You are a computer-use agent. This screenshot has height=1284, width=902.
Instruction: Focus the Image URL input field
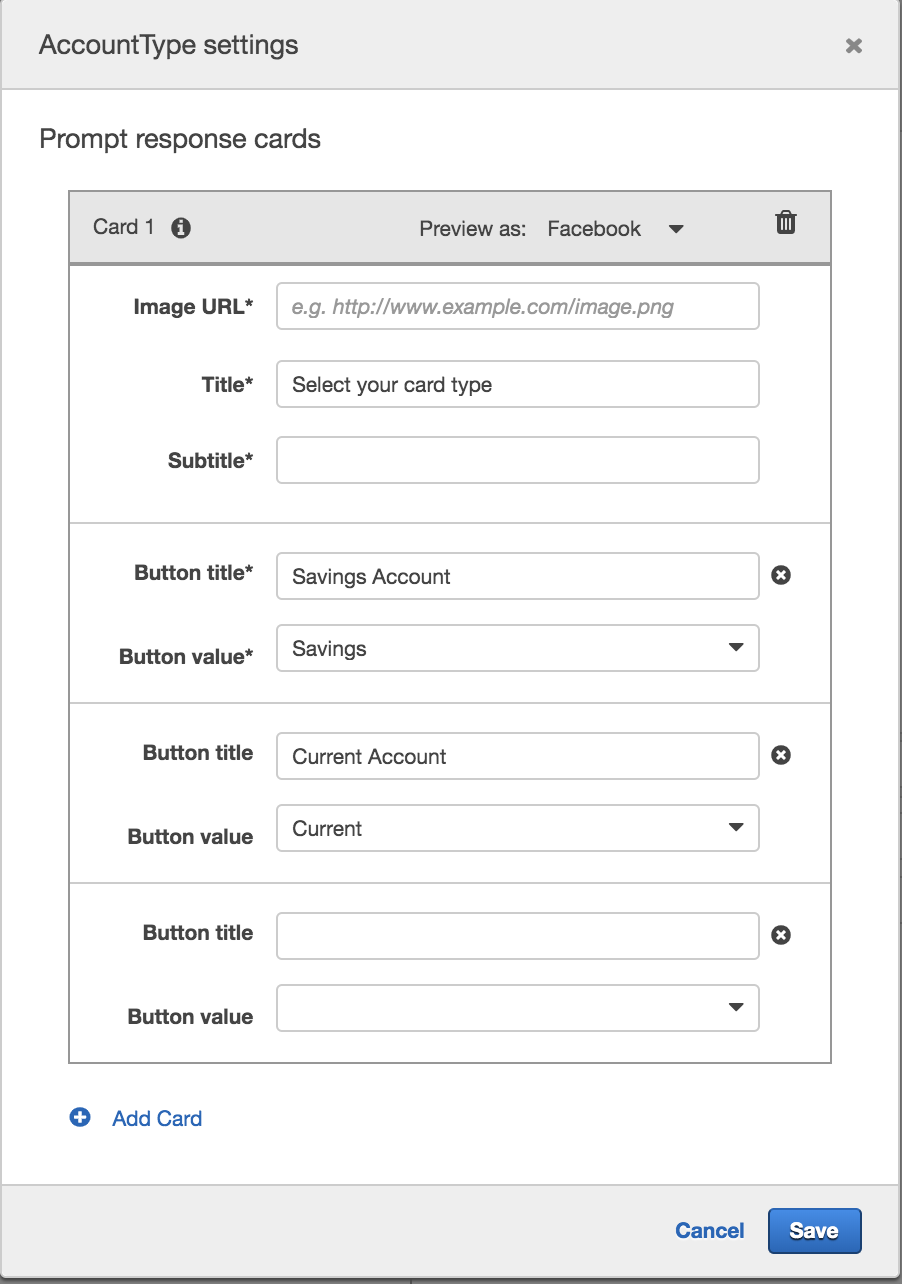pos(518,306)
